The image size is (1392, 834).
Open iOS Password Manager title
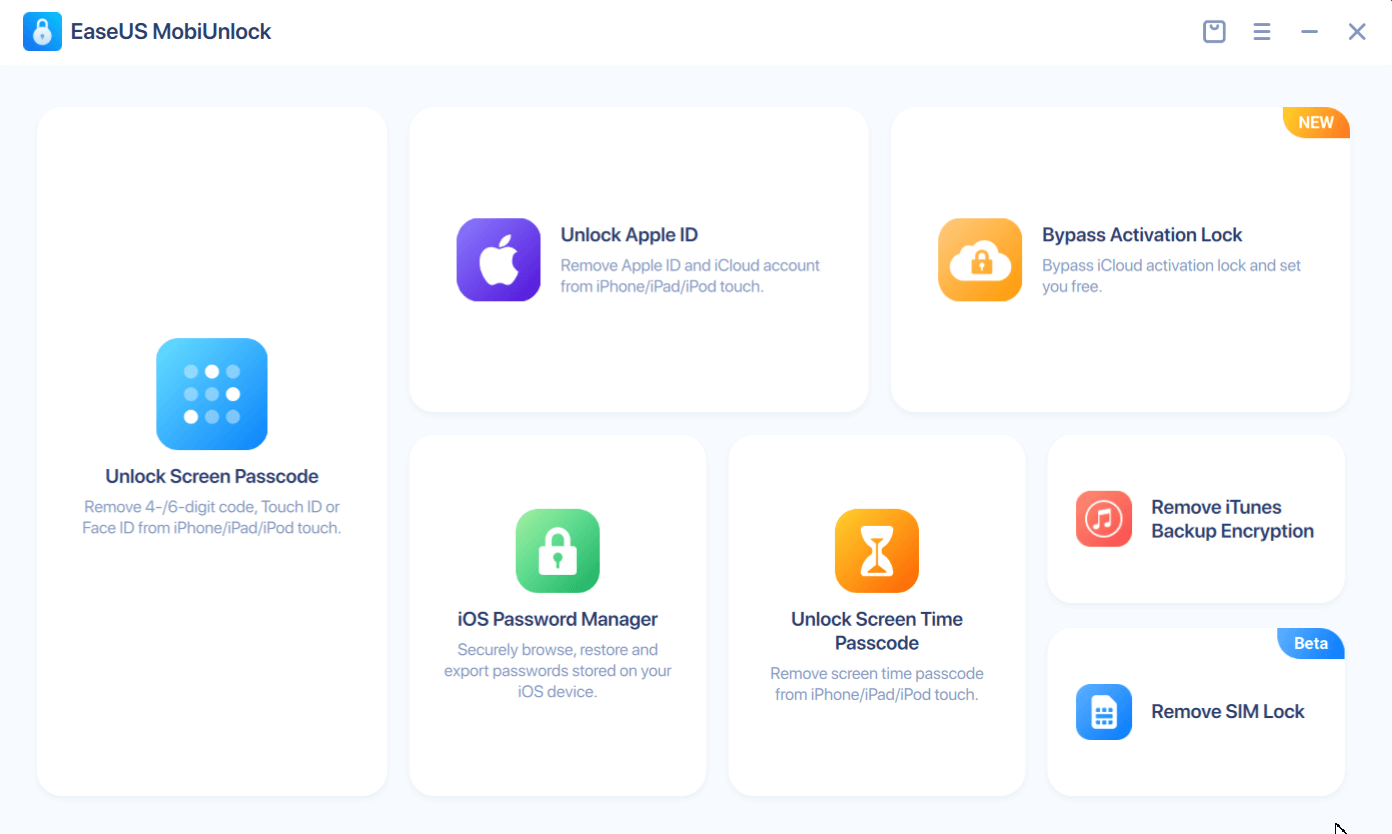point(558,619)
